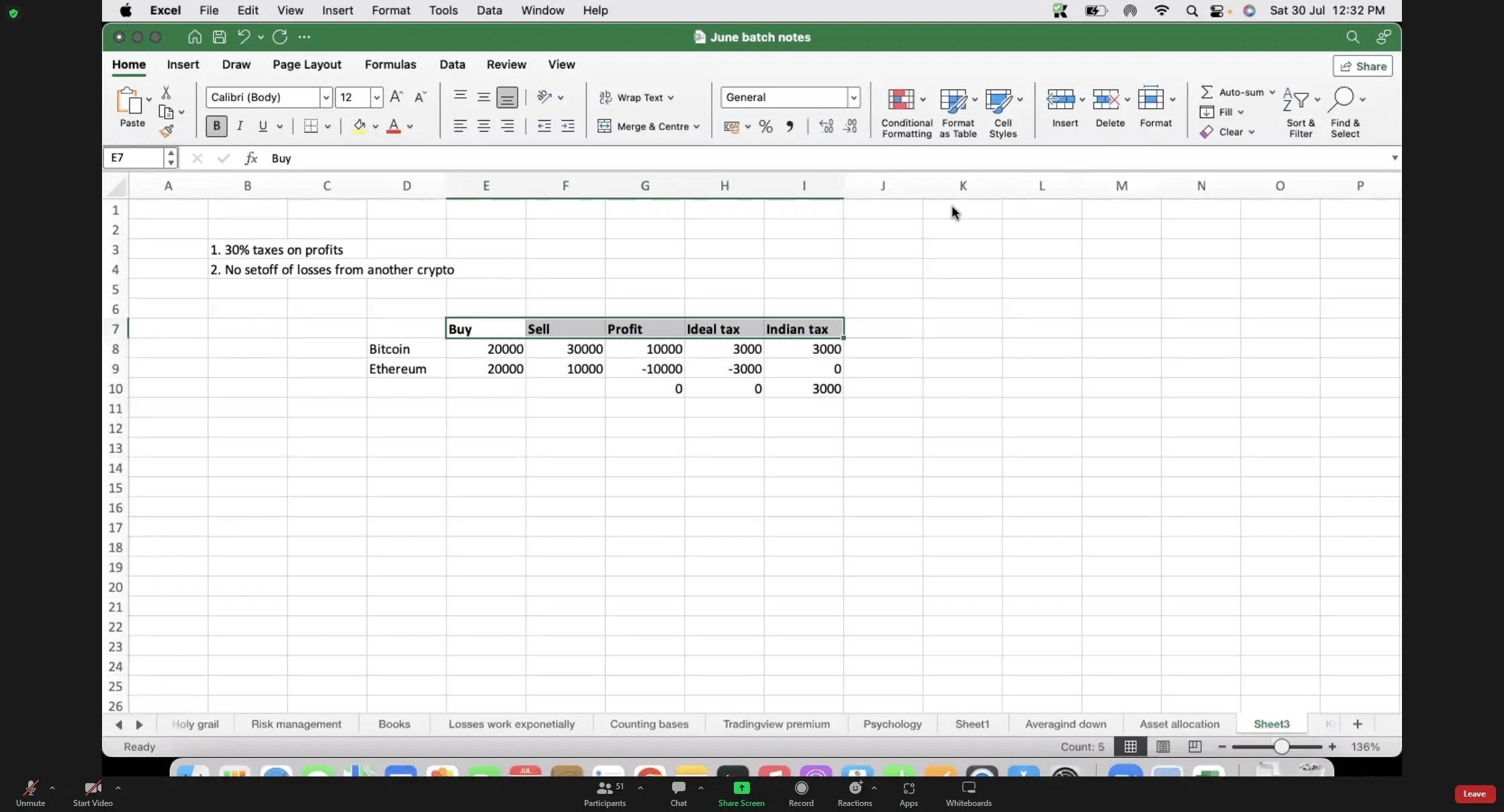The image size is (1504, 812).
Task: Click the Cell Styles icon
Action: pos(998,100)
